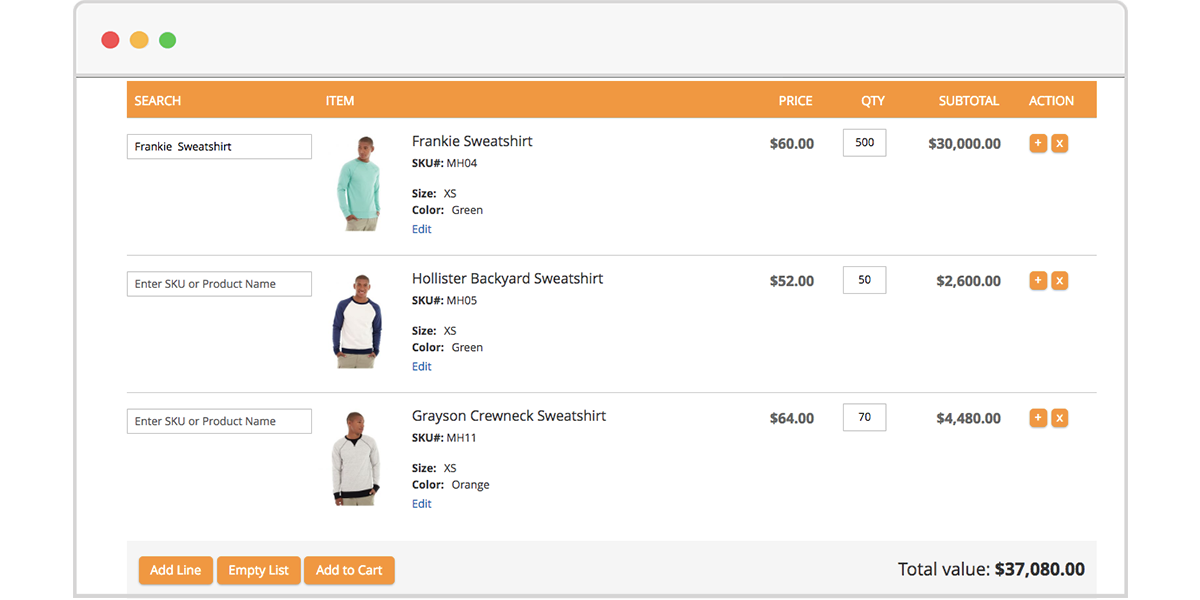
Task: Select the quantity field showing 500
Action: [864, 142]
